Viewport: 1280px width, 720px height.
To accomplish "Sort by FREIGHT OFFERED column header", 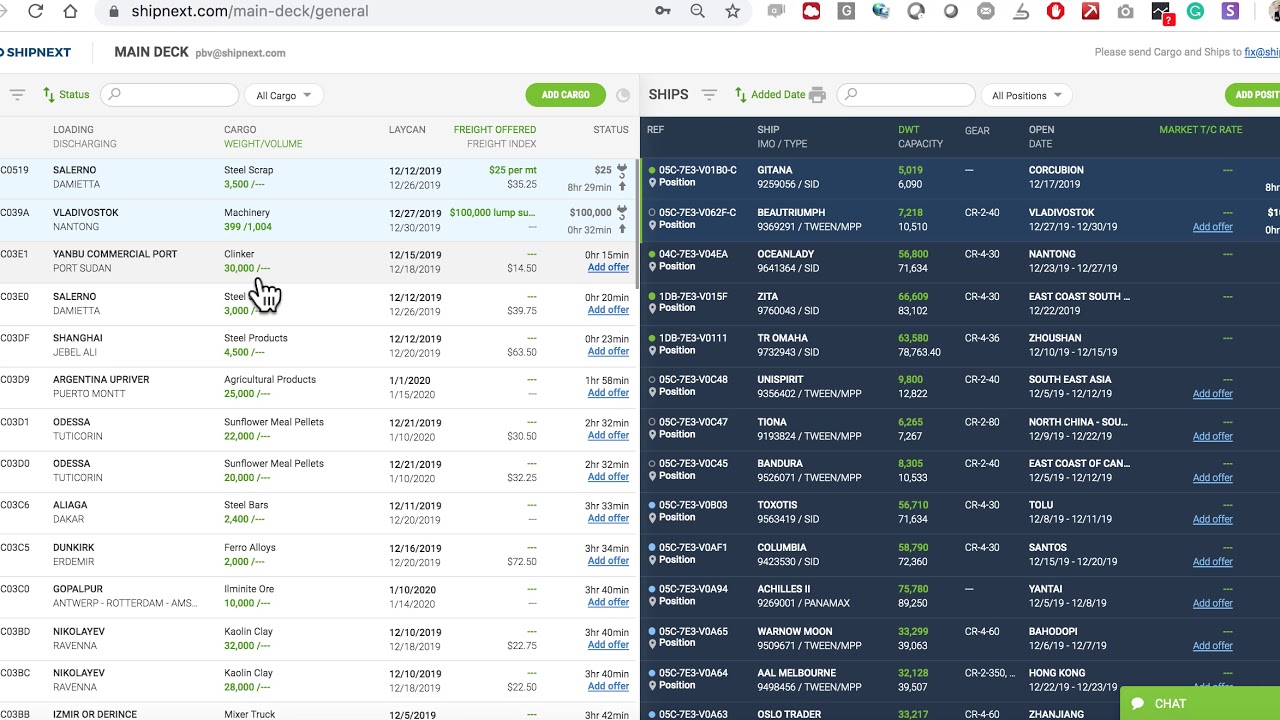I will 495,130.
